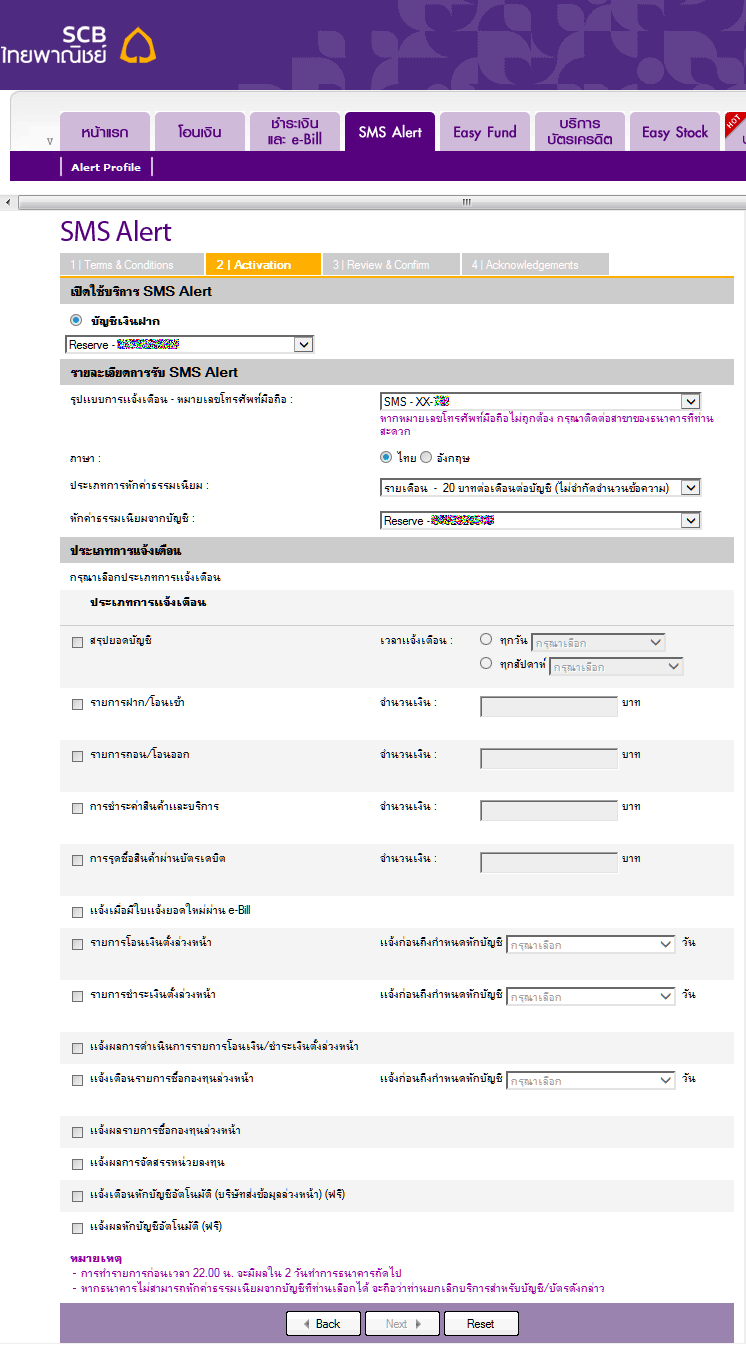Screen dimensions: 746x1350
Task: Check แจ้งเมื่อมีใบแจ้งยอดใหม่ผ่าน e-Bill checkbox
Action: point(78,912)
